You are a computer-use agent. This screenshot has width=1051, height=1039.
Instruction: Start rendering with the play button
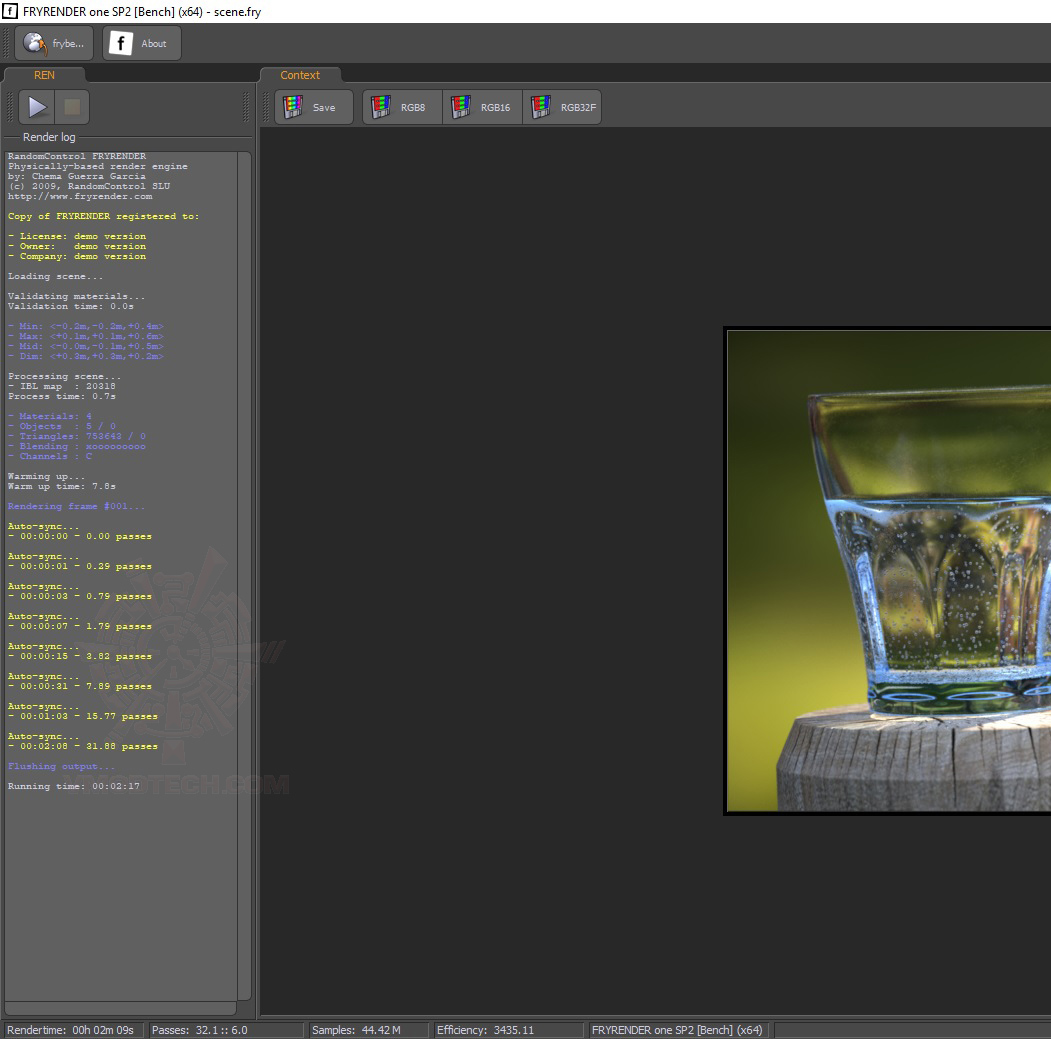pyautogui.click(x=37, y=107)
